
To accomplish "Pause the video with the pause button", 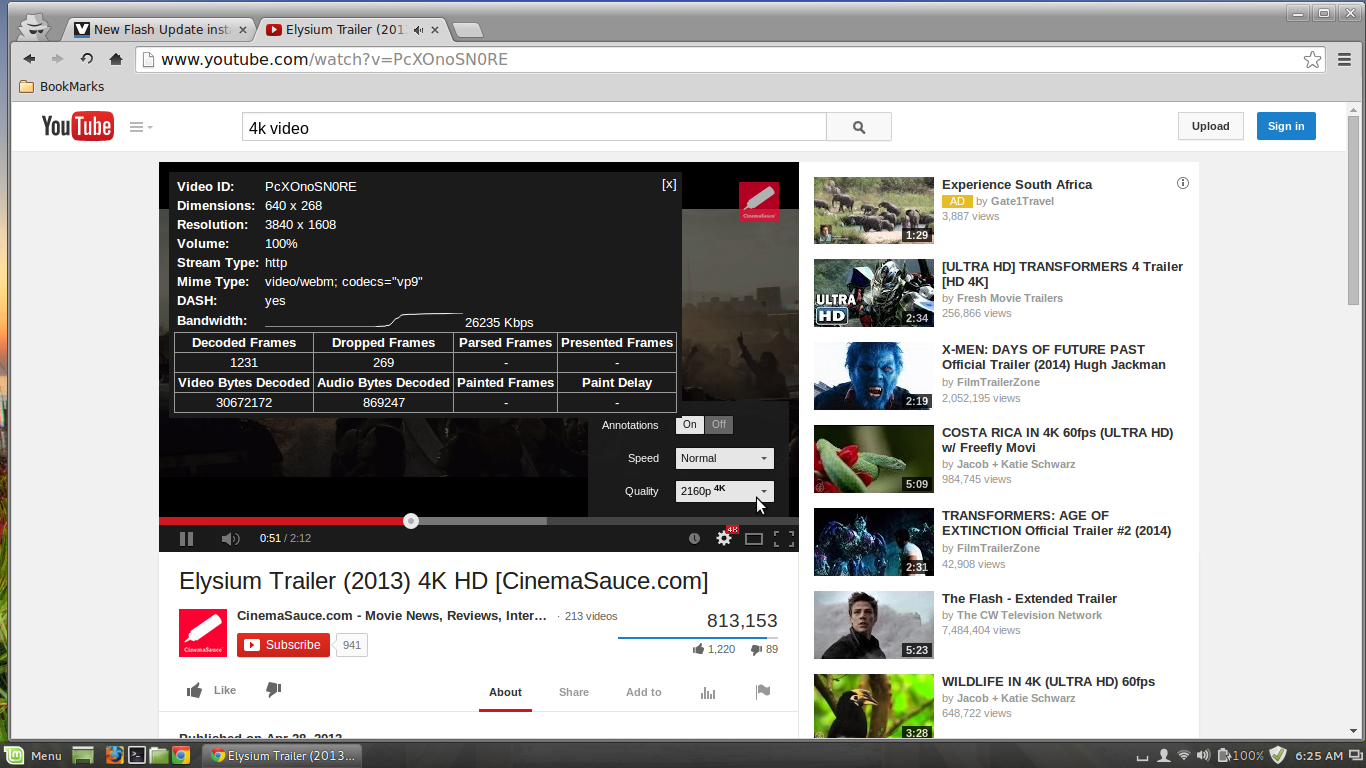I will click(186, 539).
